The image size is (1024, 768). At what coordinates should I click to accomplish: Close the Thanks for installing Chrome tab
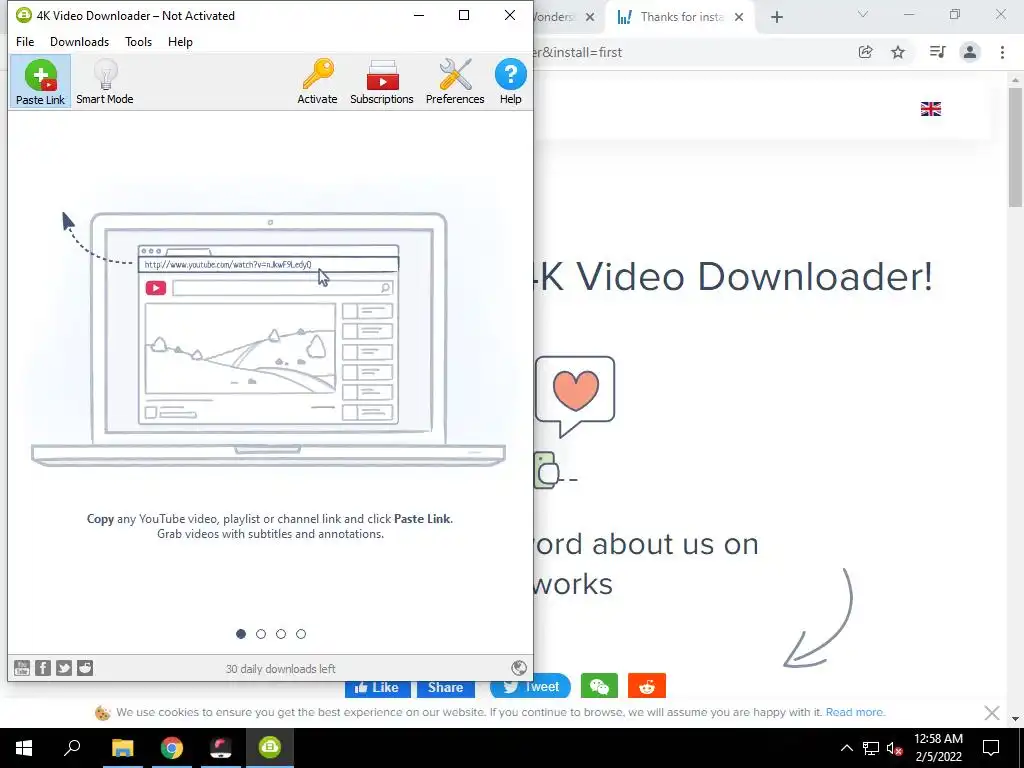click(739, 17)
